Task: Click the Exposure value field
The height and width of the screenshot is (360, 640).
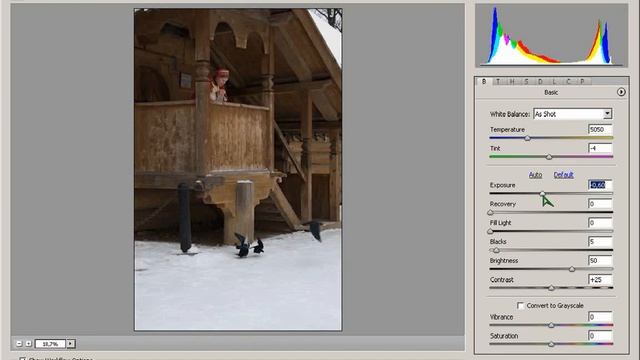Action: click(x=600, y=185)
